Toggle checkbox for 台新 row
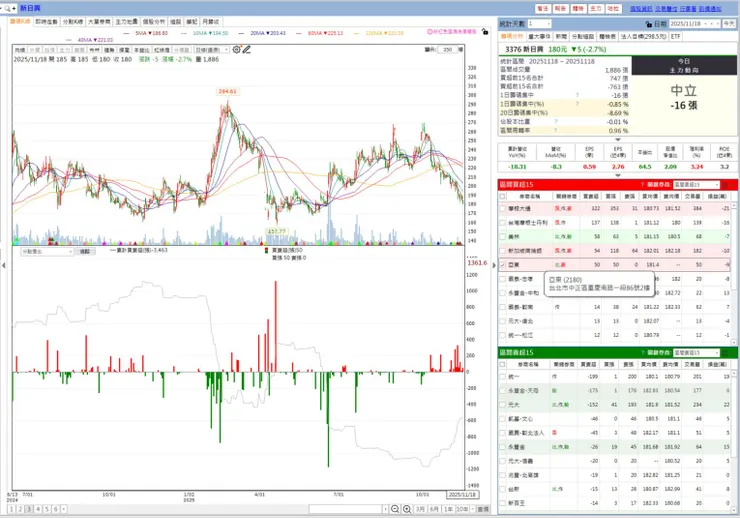Viewport: 740px width, 518px height. (x=503, y=489)
